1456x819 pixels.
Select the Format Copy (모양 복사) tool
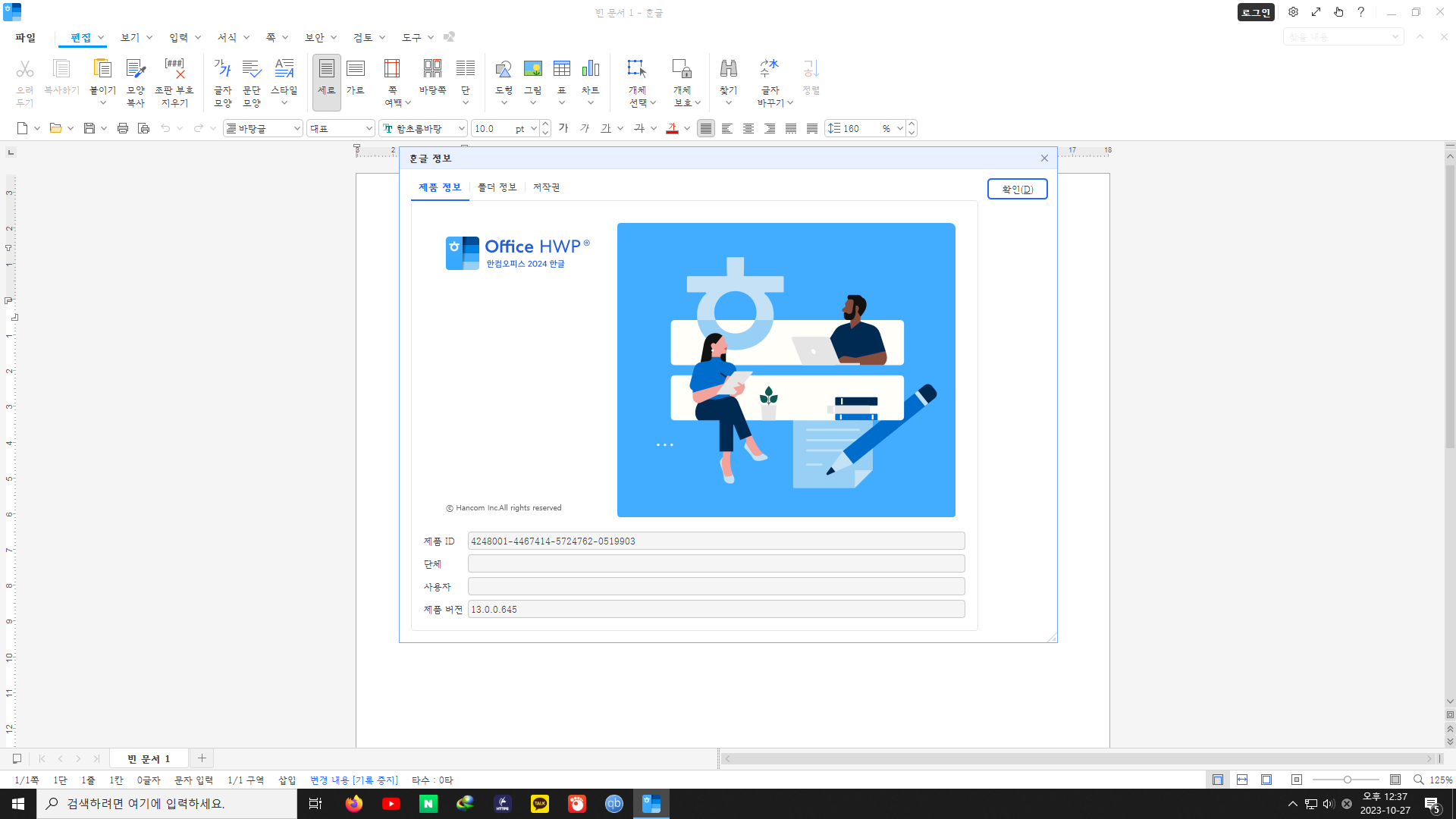click(x=136, y=69)
